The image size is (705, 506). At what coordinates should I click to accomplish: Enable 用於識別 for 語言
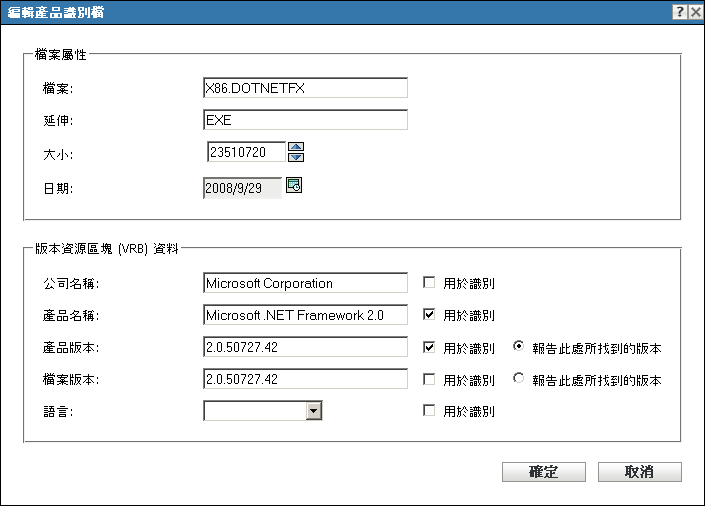click(x=429, y=411)
